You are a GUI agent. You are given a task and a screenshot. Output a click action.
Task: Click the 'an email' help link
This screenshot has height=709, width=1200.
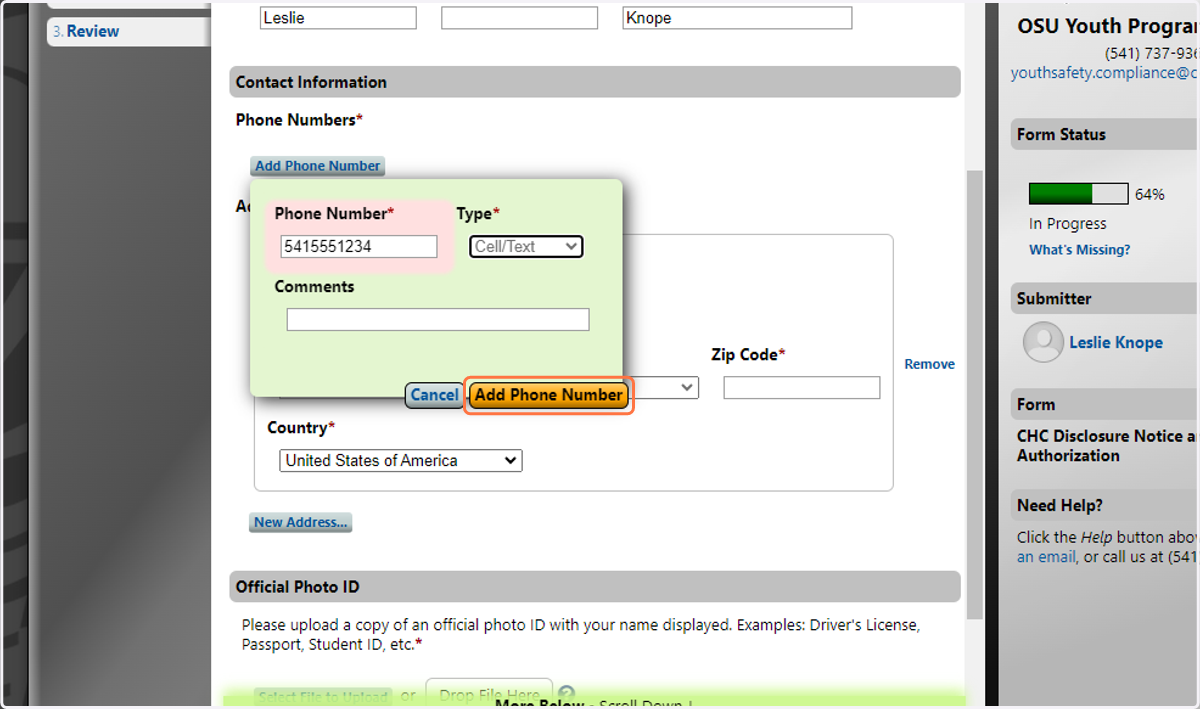[x=1047, y=557]
